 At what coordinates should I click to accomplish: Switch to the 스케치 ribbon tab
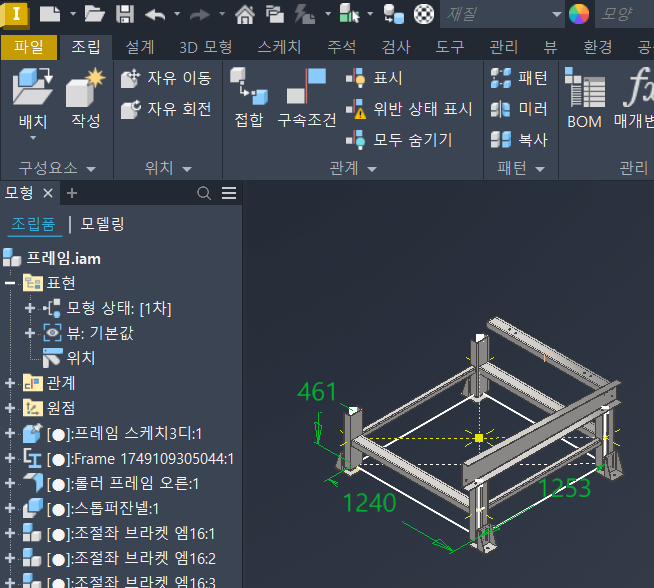tap(279, 47)
